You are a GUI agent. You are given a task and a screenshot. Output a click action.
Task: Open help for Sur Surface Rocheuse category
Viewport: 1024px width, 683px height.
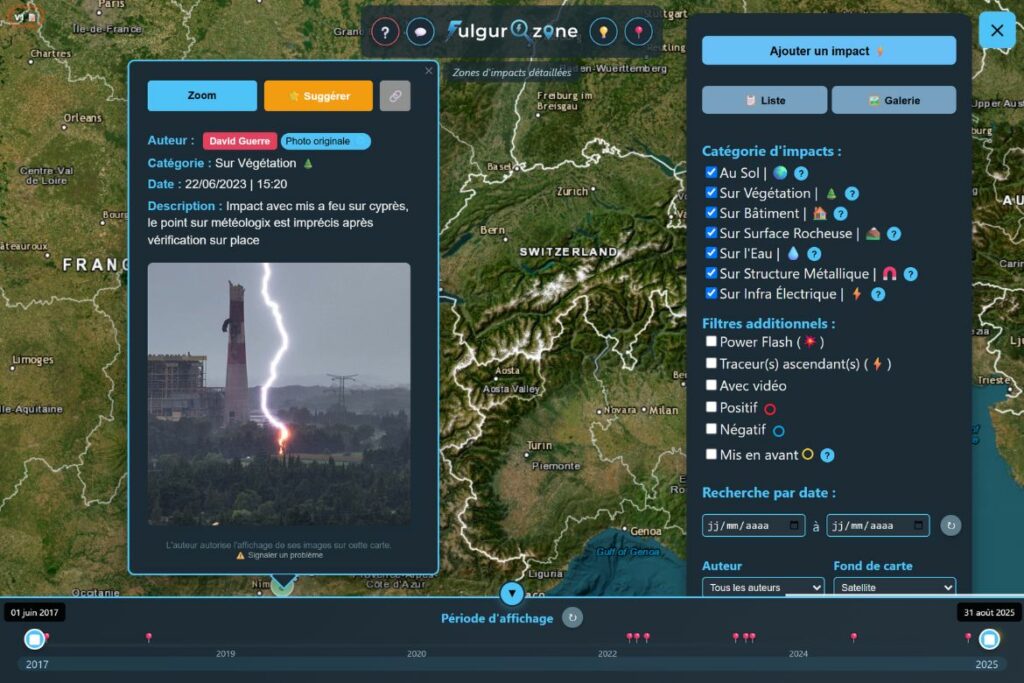point(894,234)
